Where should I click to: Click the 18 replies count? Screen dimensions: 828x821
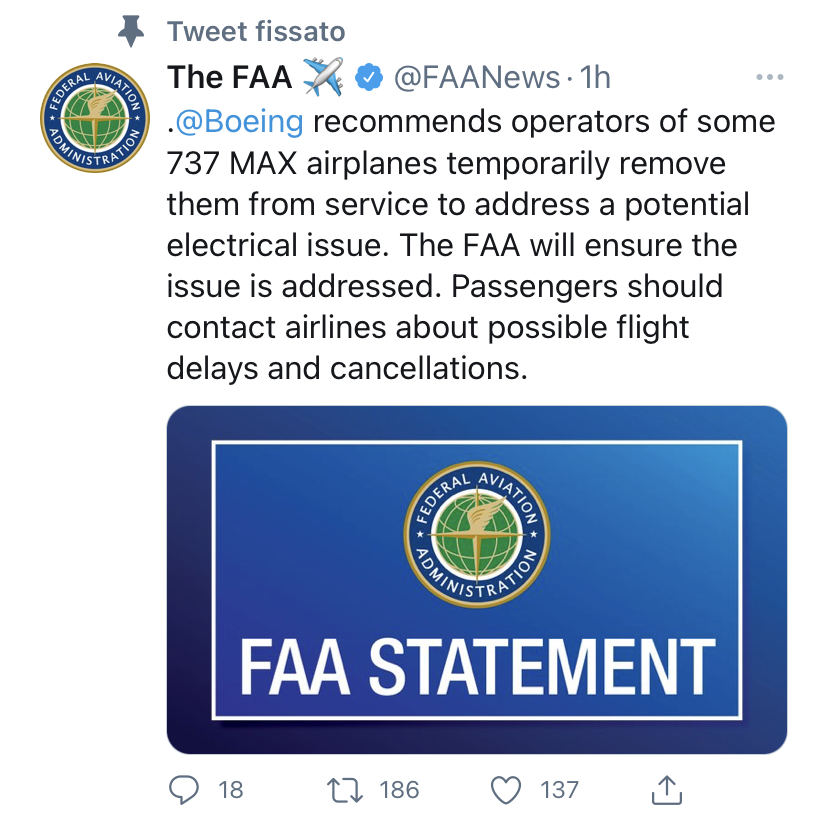point(230,790)
